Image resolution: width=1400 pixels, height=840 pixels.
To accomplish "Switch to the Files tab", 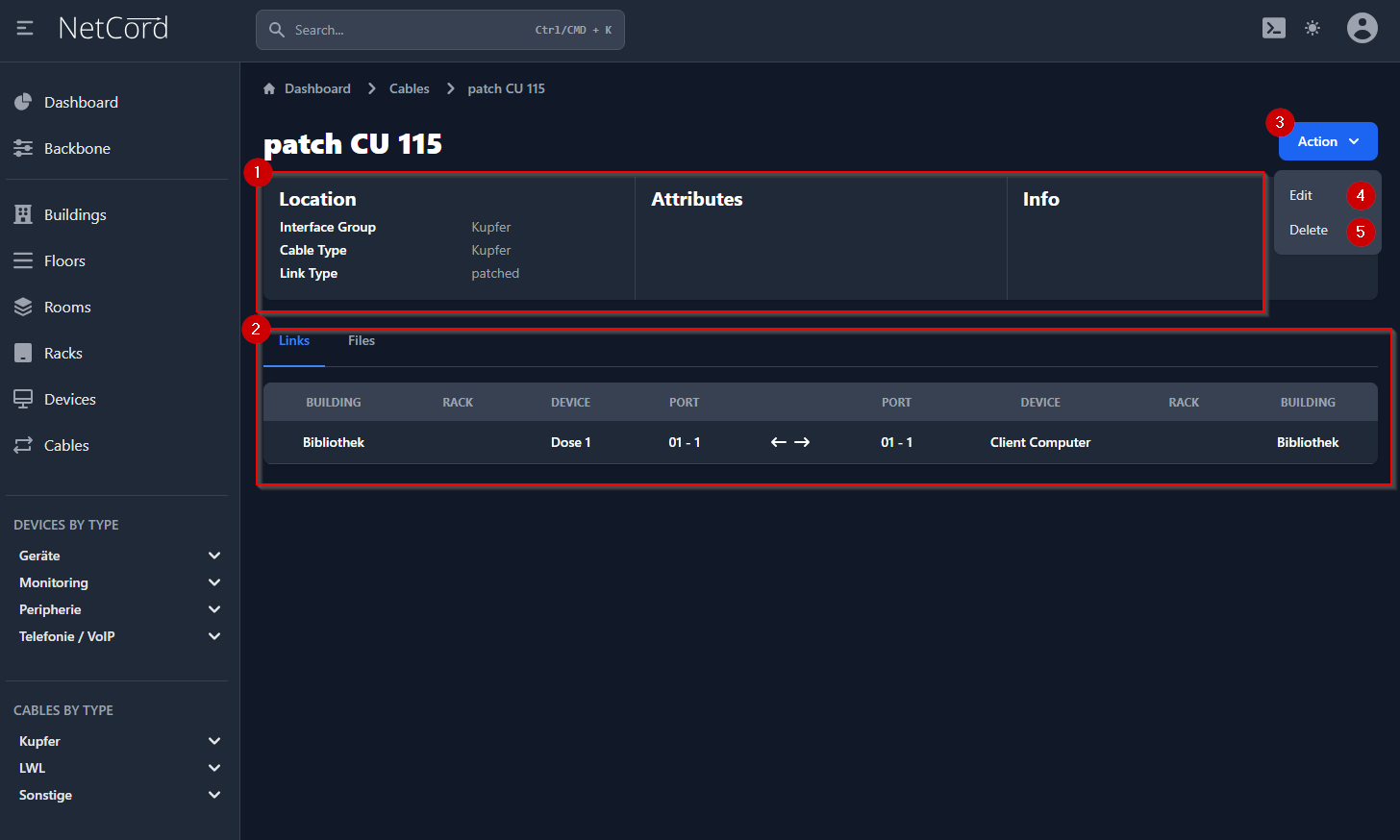I will point(362,341).
